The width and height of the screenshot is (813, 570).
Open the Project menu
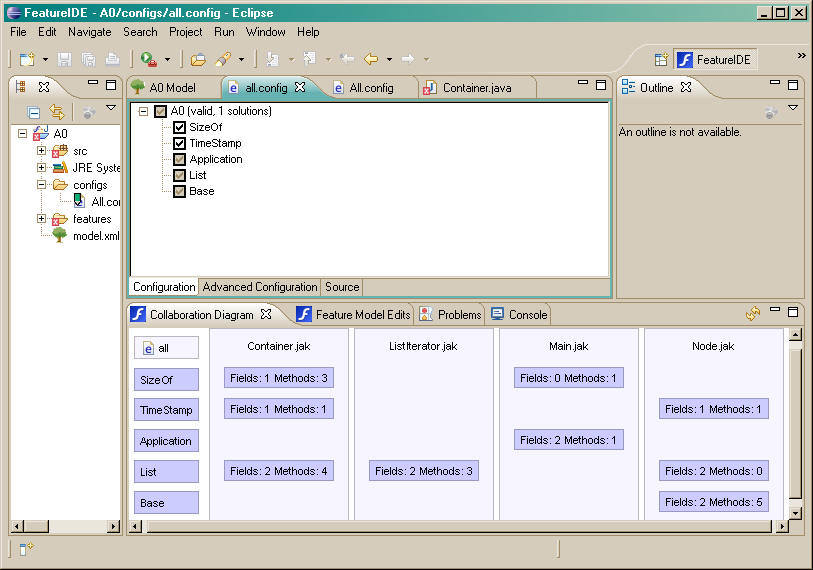186,32
